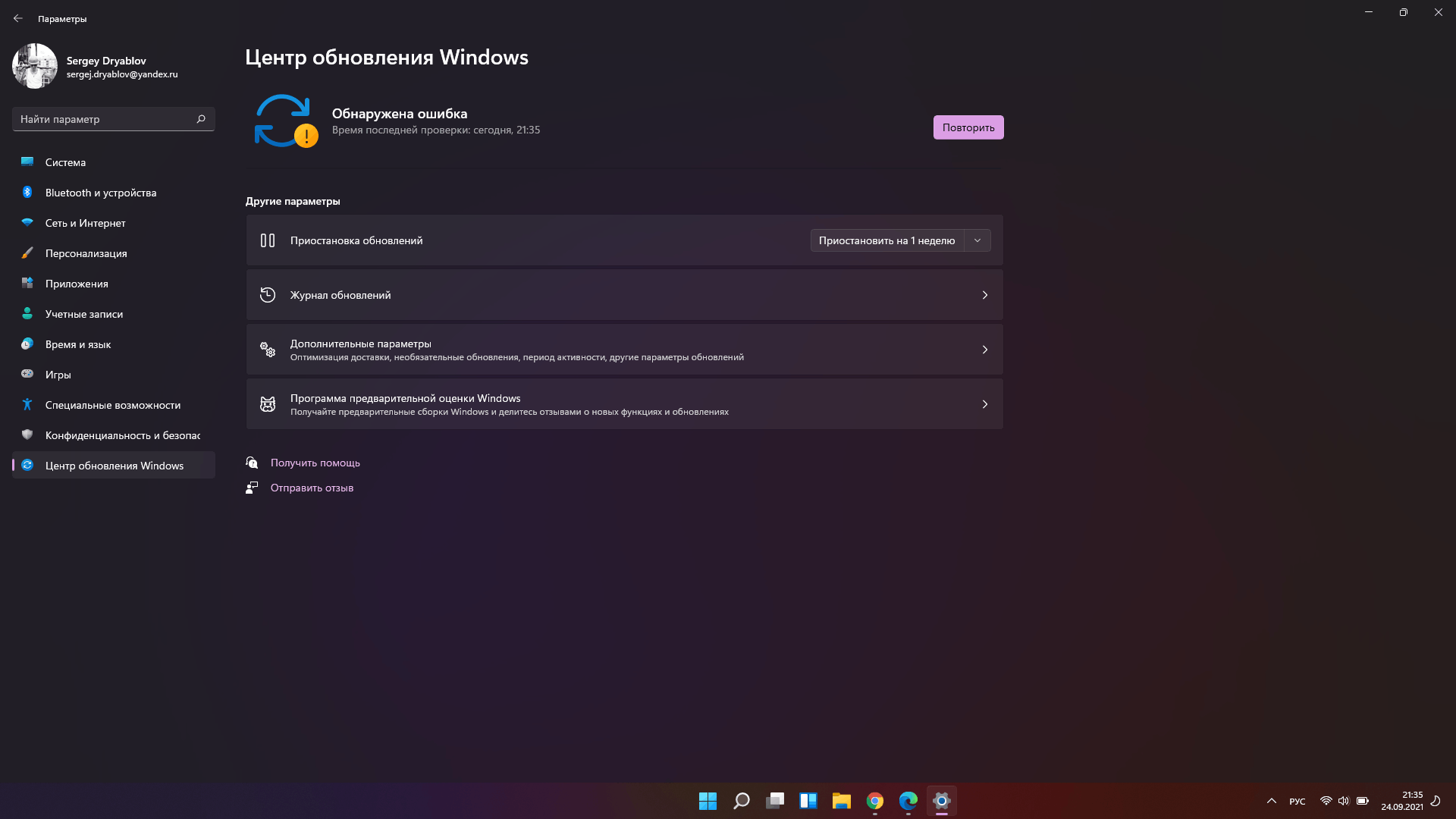Open the user profile avatar picture
The width and height of the screenshot is (1456, 819).
[x=35, y=66]
